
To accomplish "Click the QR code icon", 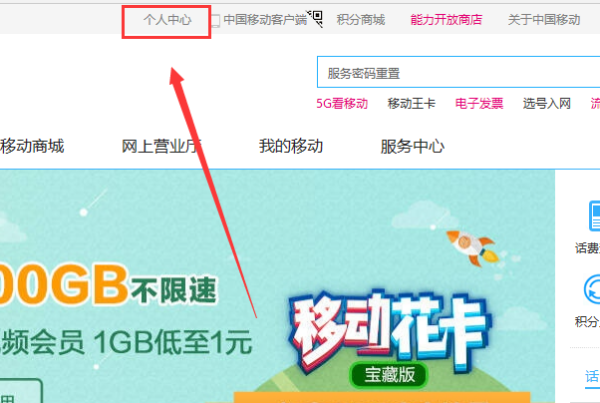I will pyautogui.click(x=316, y=18).
